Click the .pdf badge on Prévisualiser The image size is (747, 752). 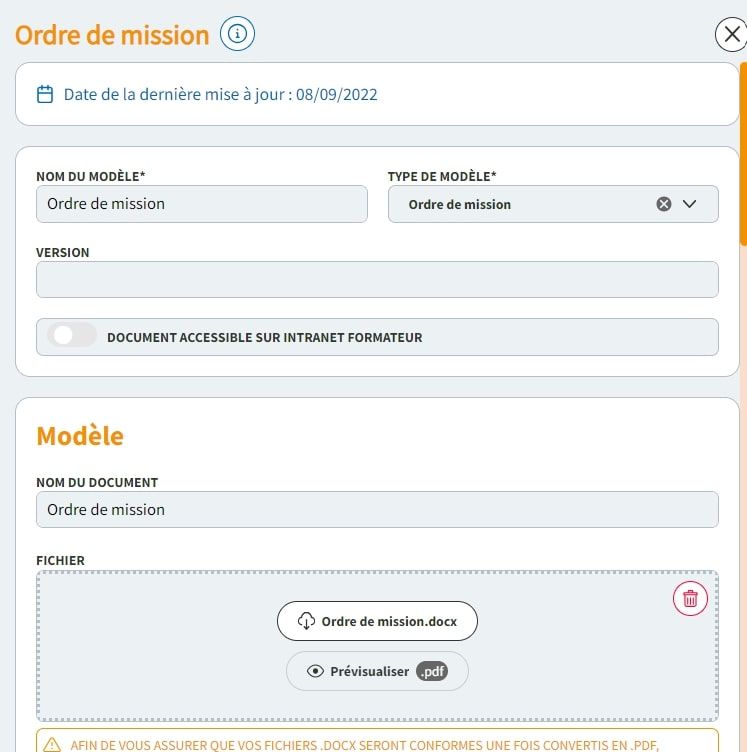pos(432,671)
